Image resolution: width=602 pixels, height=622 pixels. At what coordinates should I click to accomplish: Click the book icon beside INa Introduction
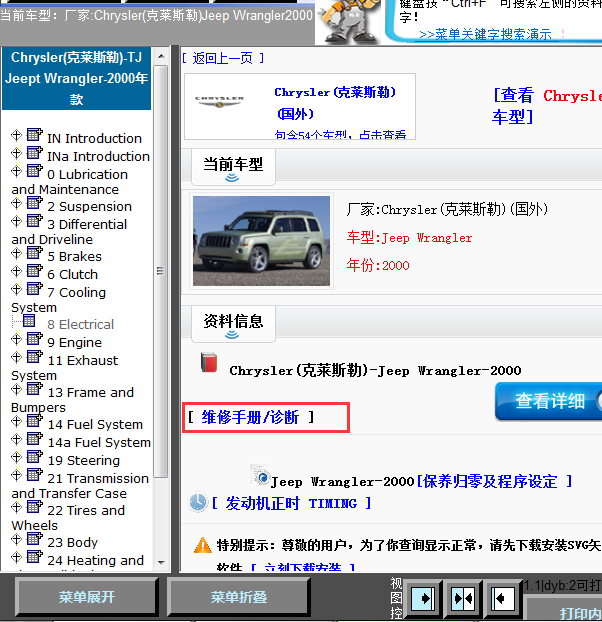(x=35, y=152)
